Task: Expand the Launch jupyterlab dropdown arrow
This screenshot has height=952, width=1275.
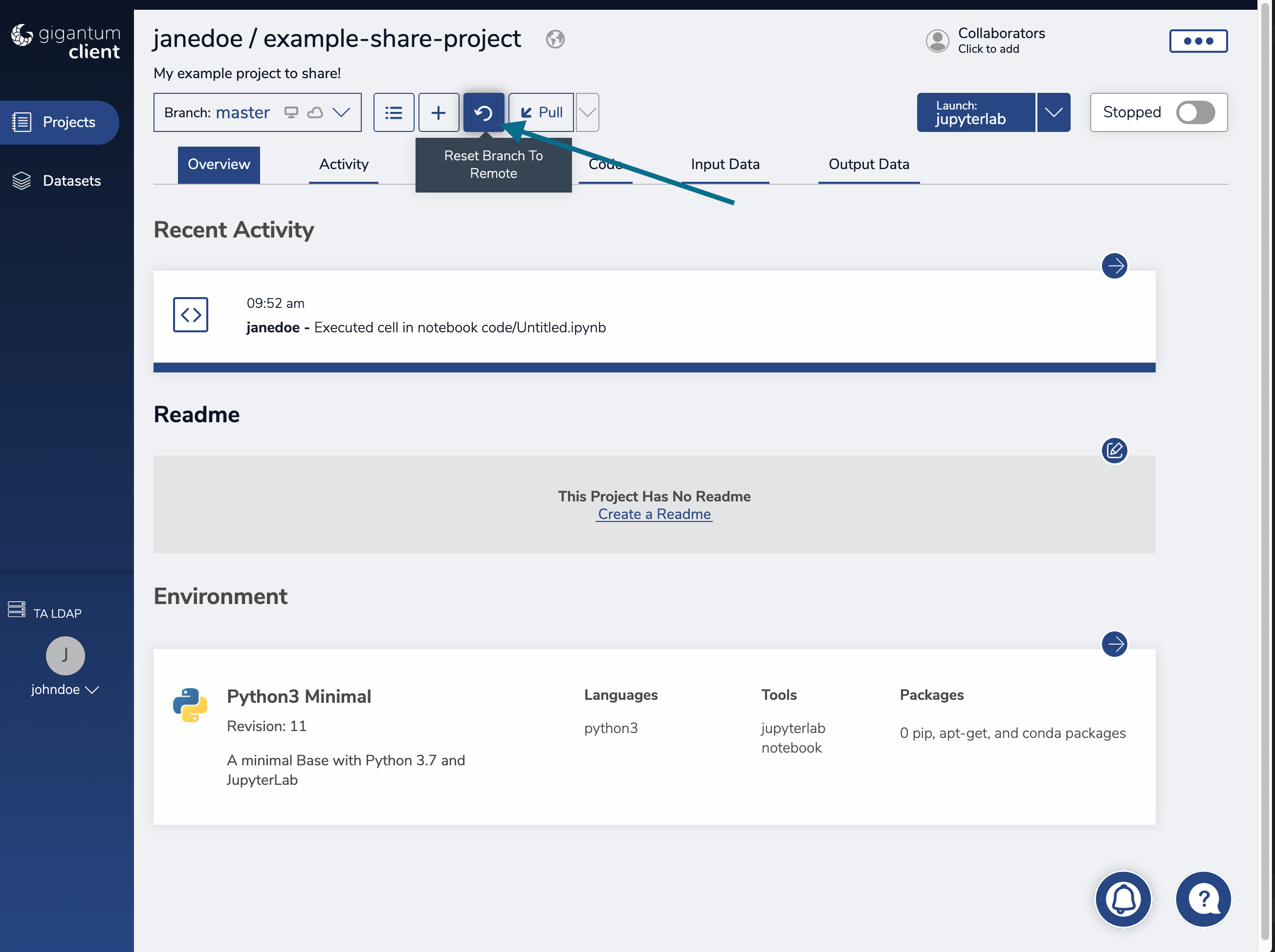Action: [x=1053, y=112]
